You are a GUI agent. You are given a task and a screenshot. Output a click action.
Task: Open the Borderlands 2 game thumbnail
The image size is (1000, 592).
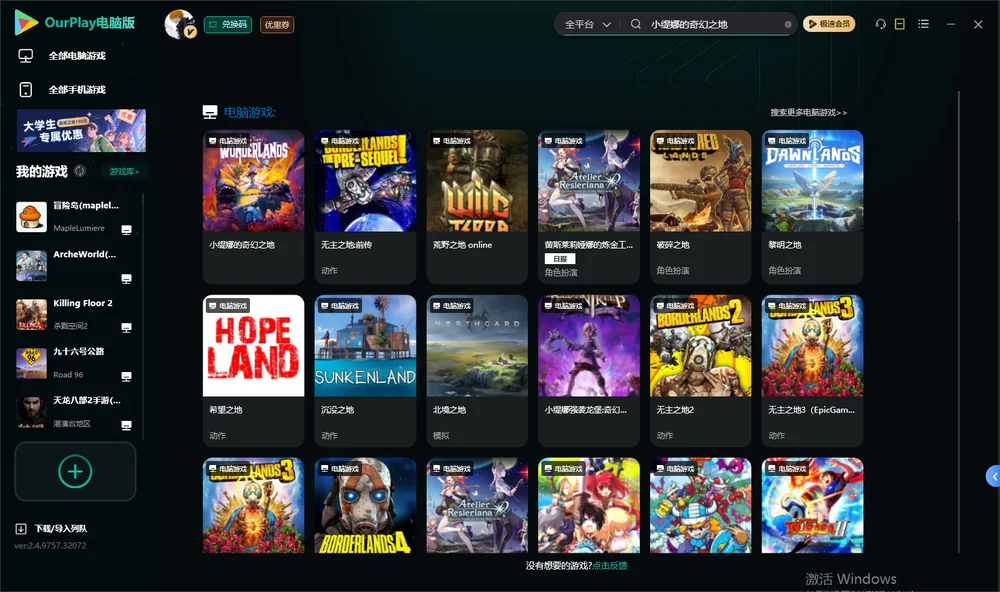[x=700, y=346]
